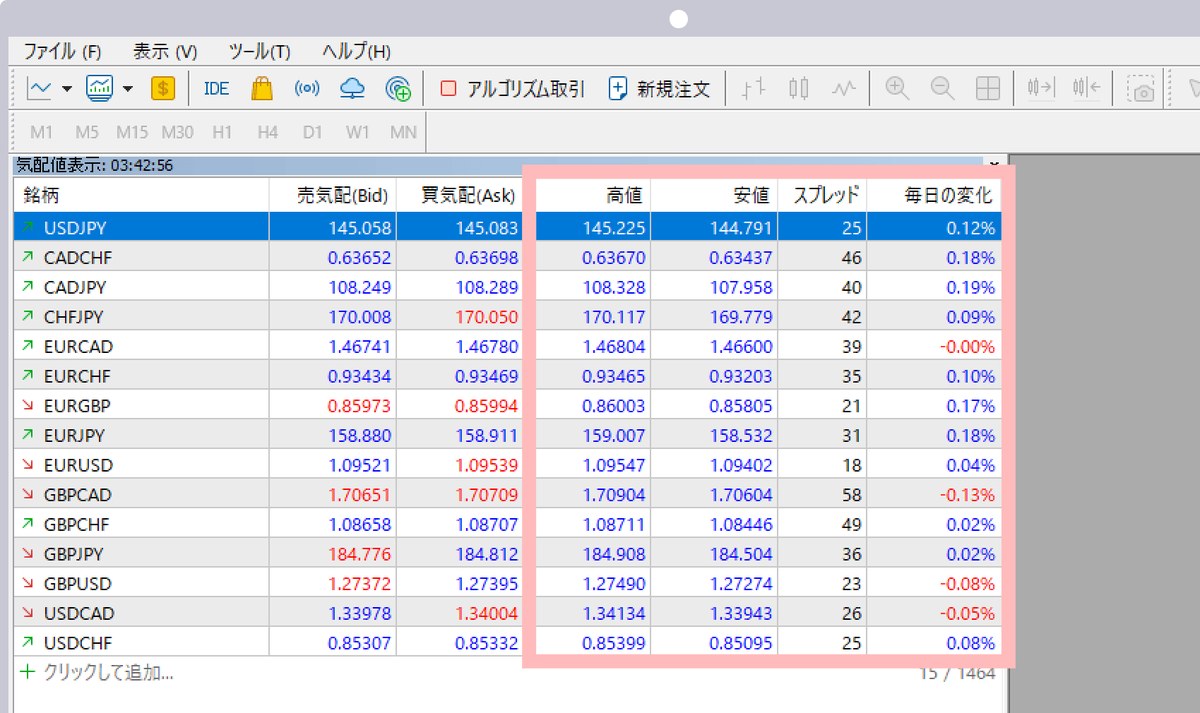Select CHFJPY symbol row
The image size is (1200, 713).
tap(507, 317)
